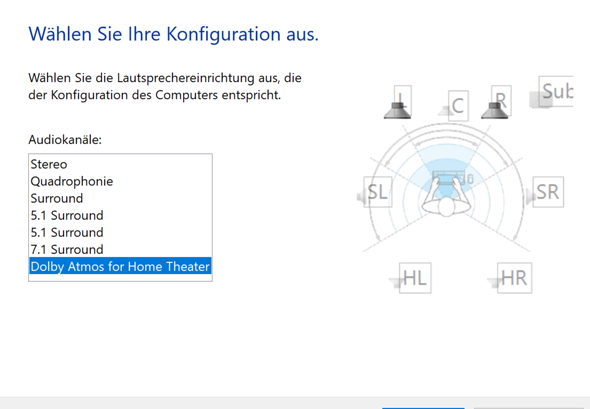Click the HL height left speaker
Image resolution: width=590 pixels, height=409 pixels.
pos(411,278)
